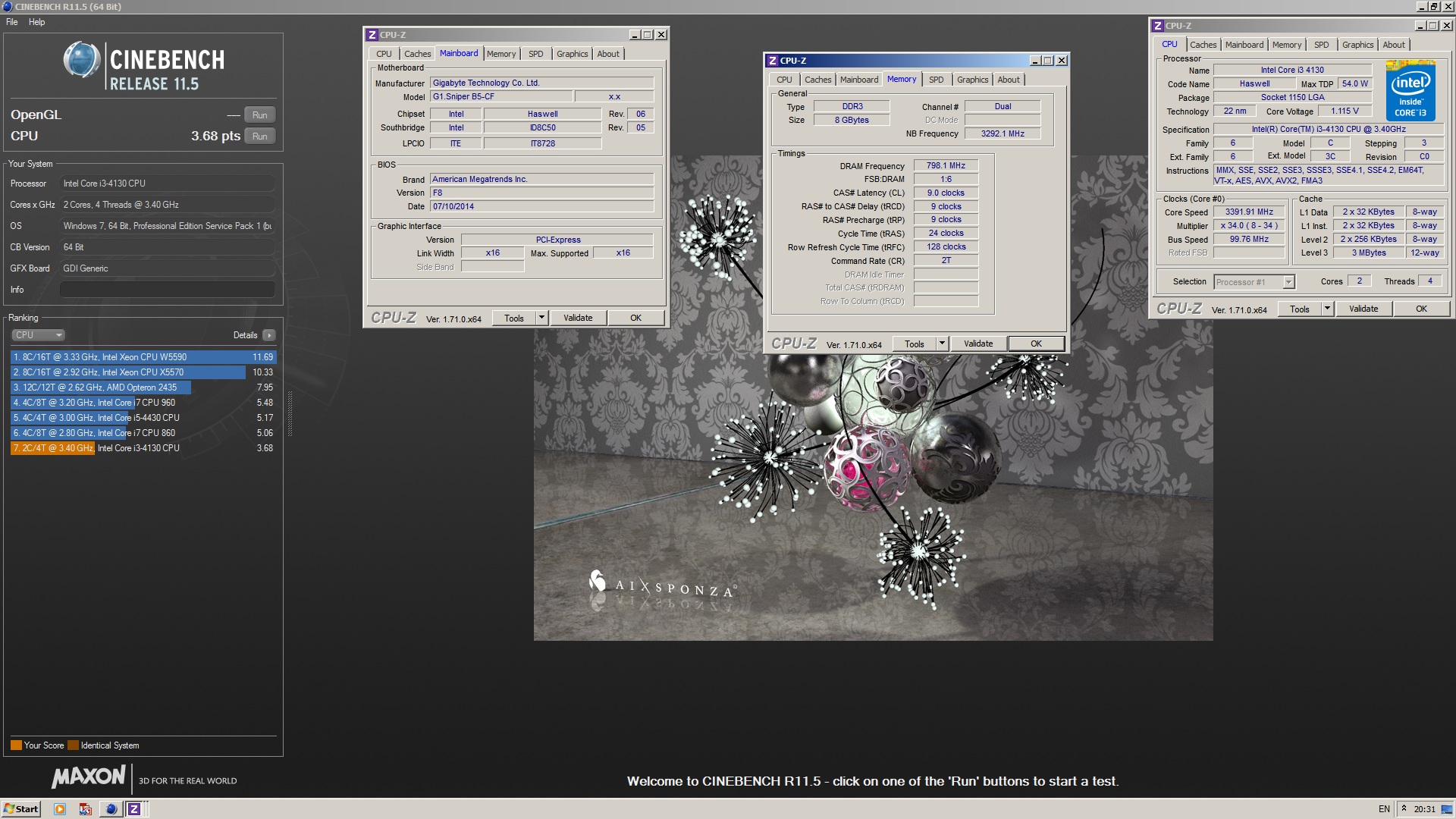The width and height of the screenshot is (1456, 819).
Task: Click Validate in Memory window
Action: point(978,344)
